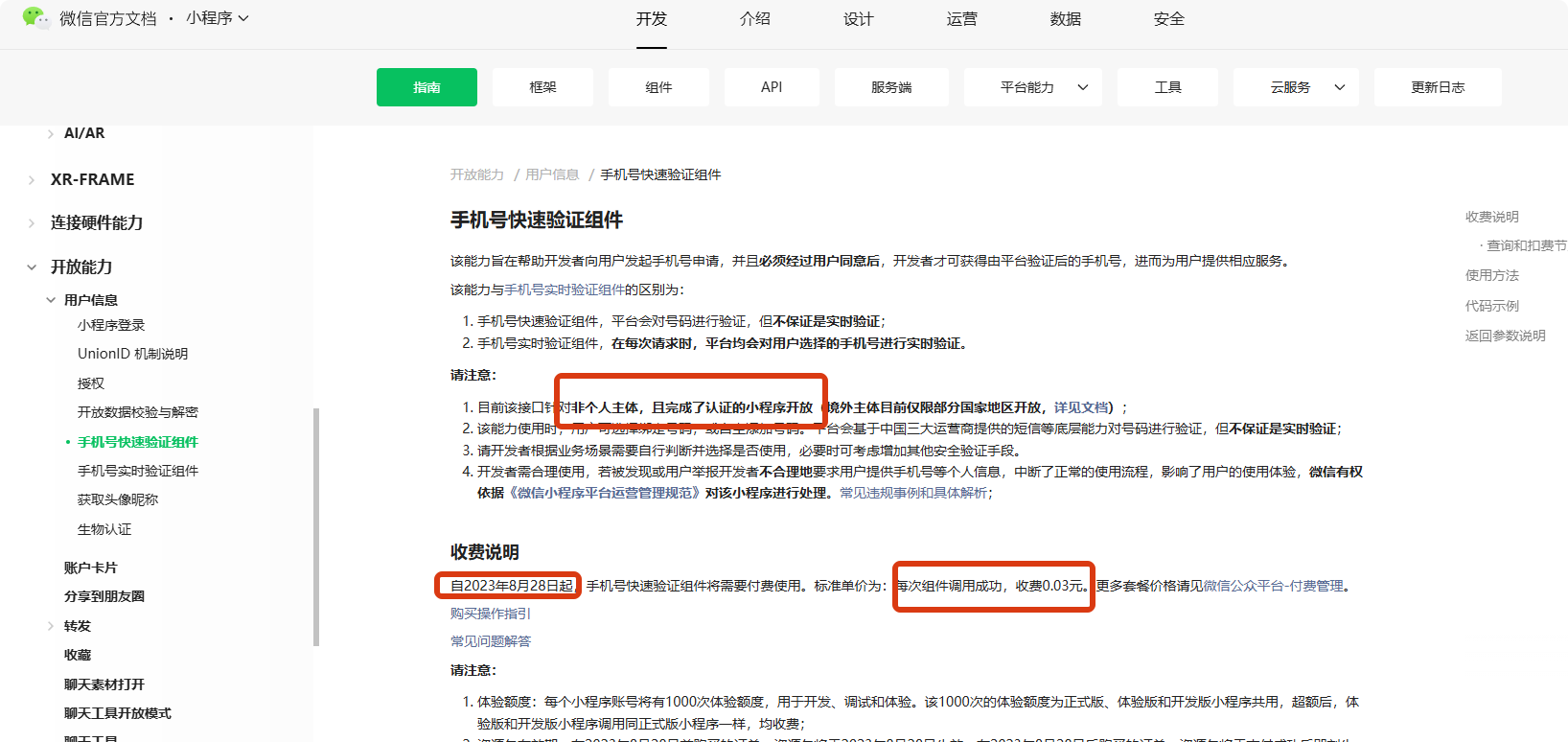1568x742 pixels.
Task: Jump to 返回参数说明 in the outline
Action: [x=1506, y=336]
